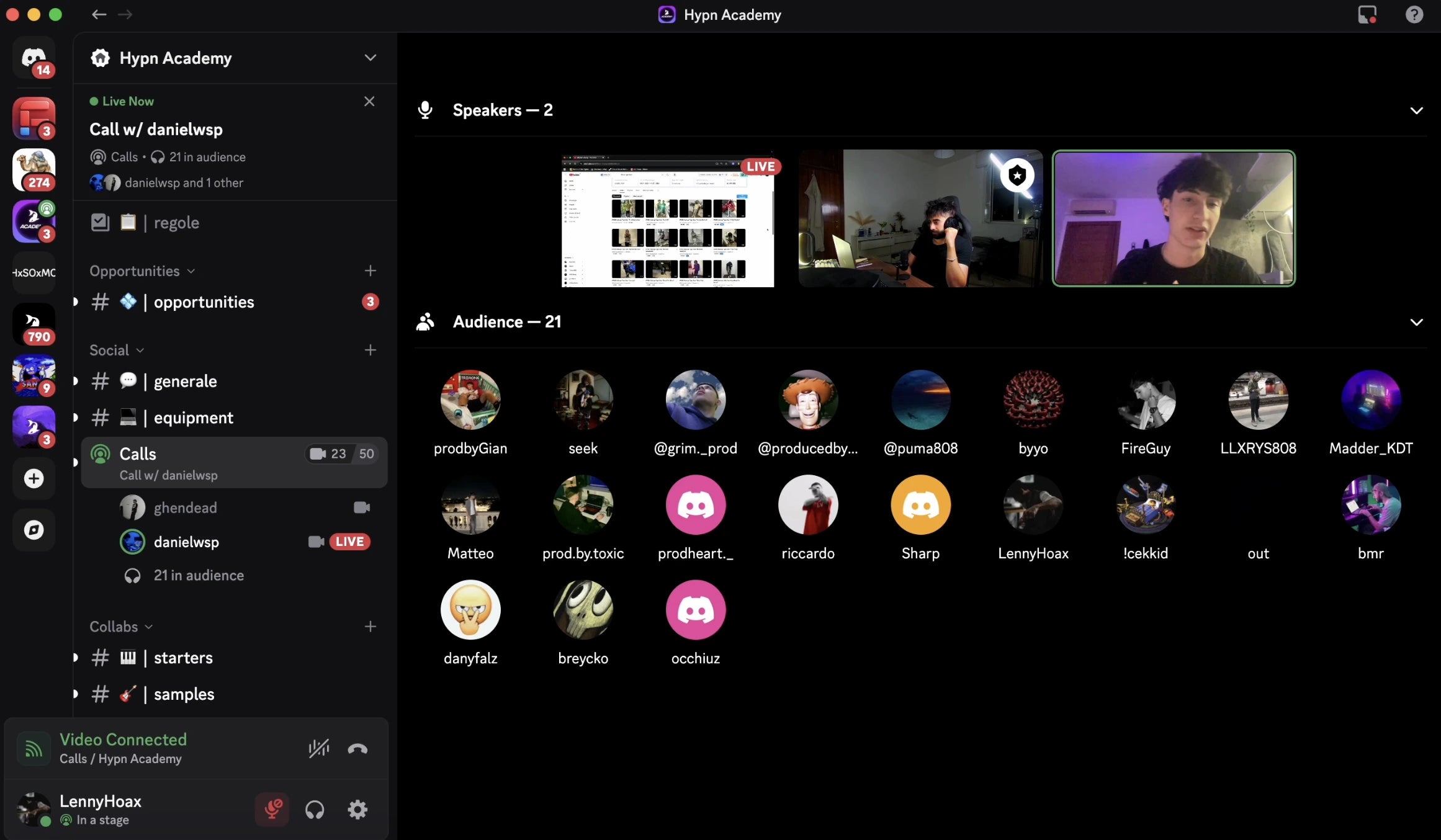Dismiss the Live Now banner
Image resolution: width=1441 pixels, height=840 pixels.
[x=369, y=101]
